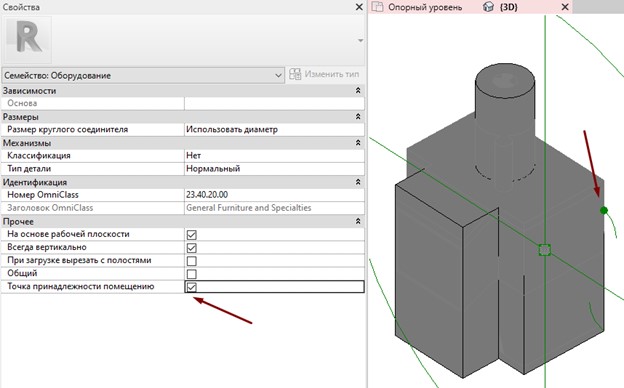Collapse the Зависимости section
The image size is (624, 388).
(358, 91)
